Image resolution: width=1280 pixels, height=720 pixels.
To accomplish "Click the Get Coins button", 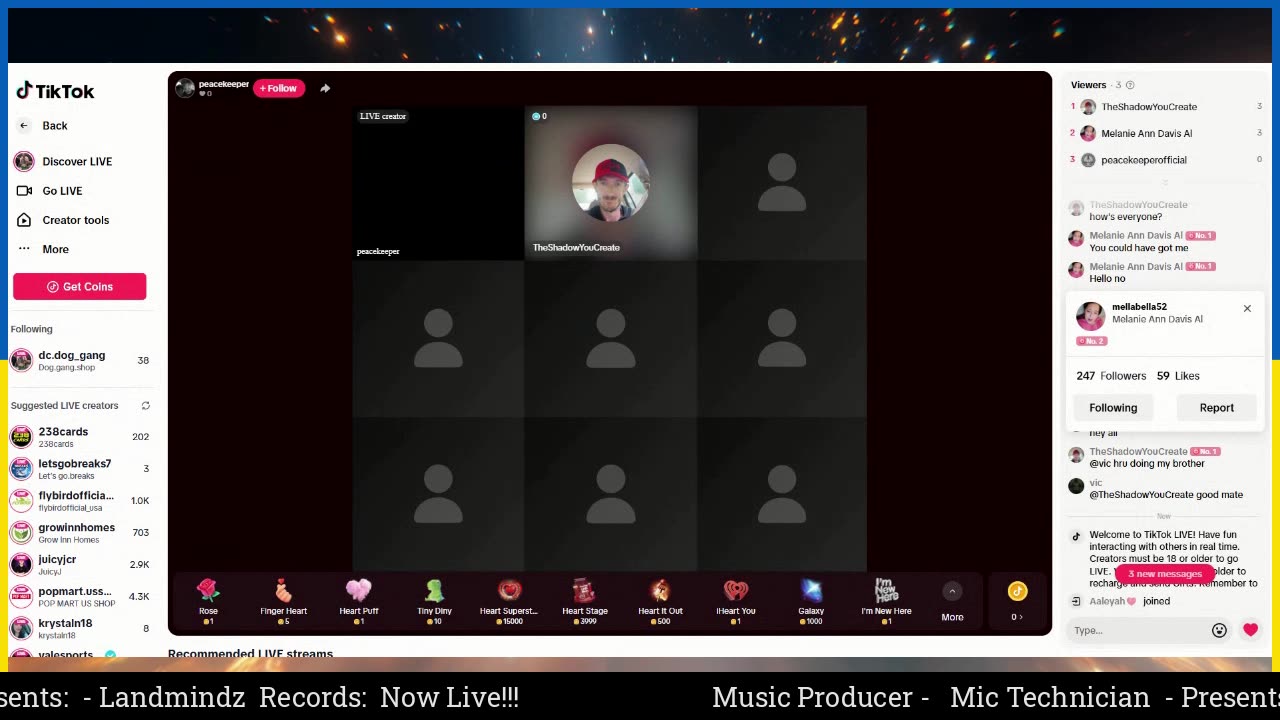I will (x=79, y=287).
